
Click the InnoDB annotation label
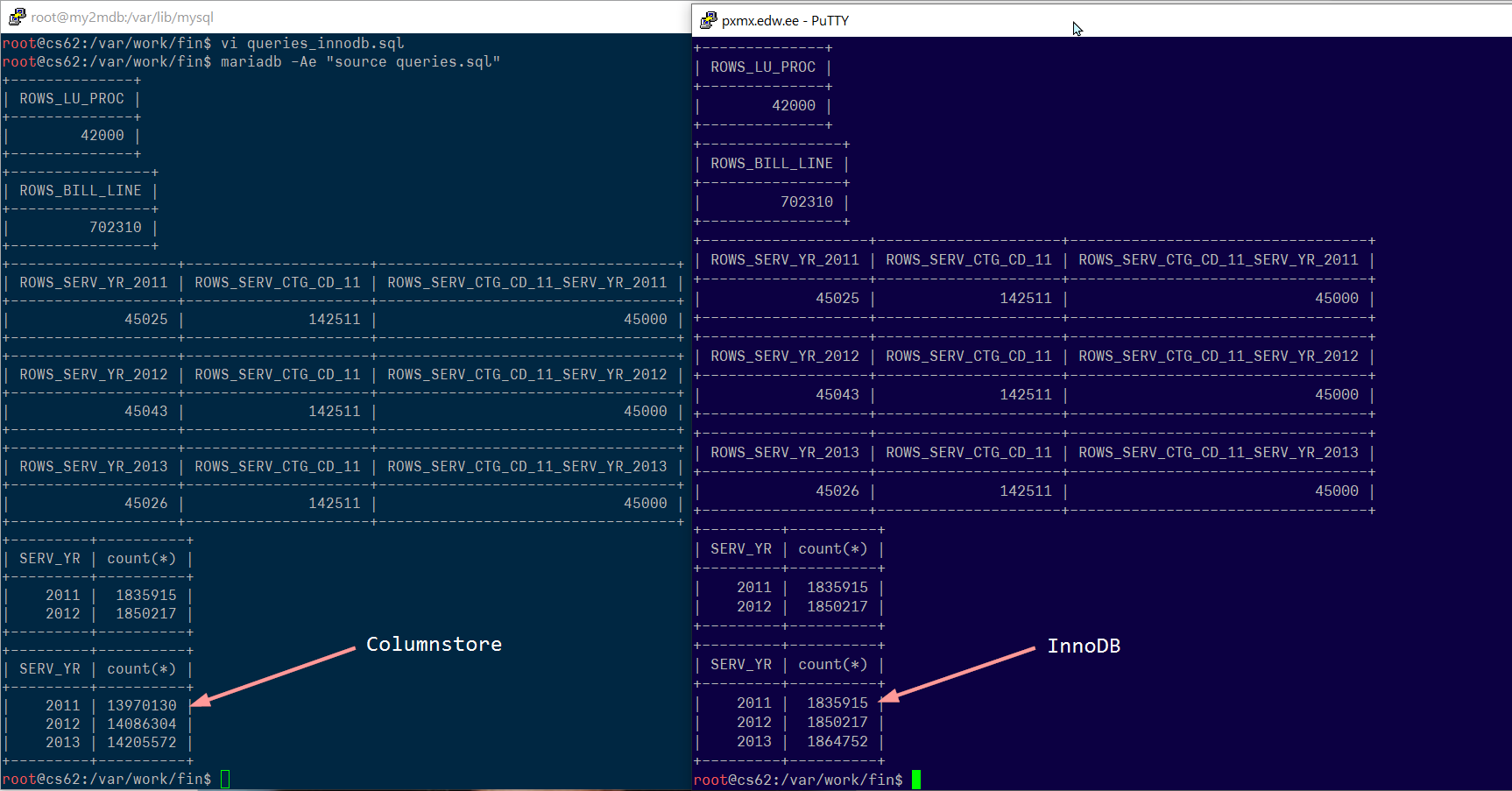pos(1084,646)
